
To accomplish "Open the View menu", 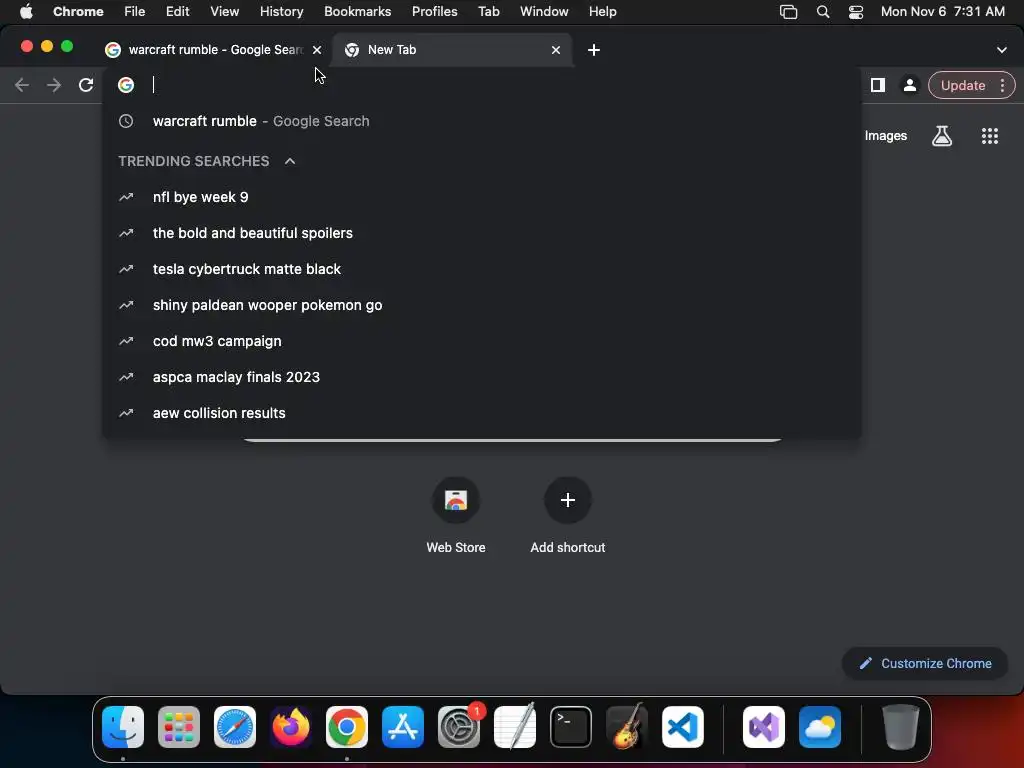I will tap(224, 12).
